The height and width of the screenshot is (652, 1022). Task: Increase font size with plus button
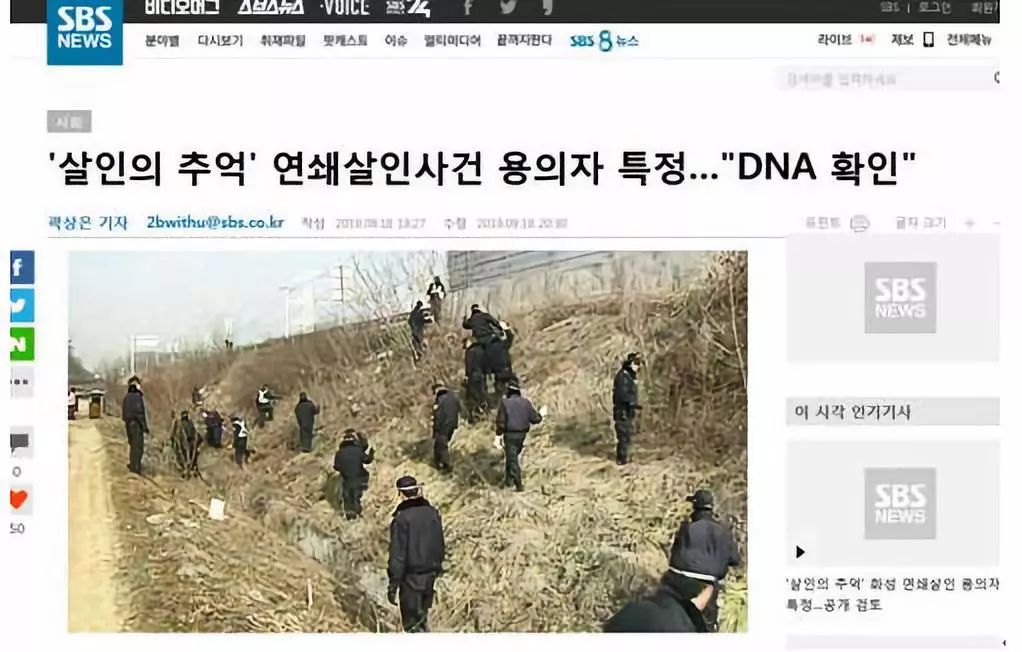pos(969,223)
